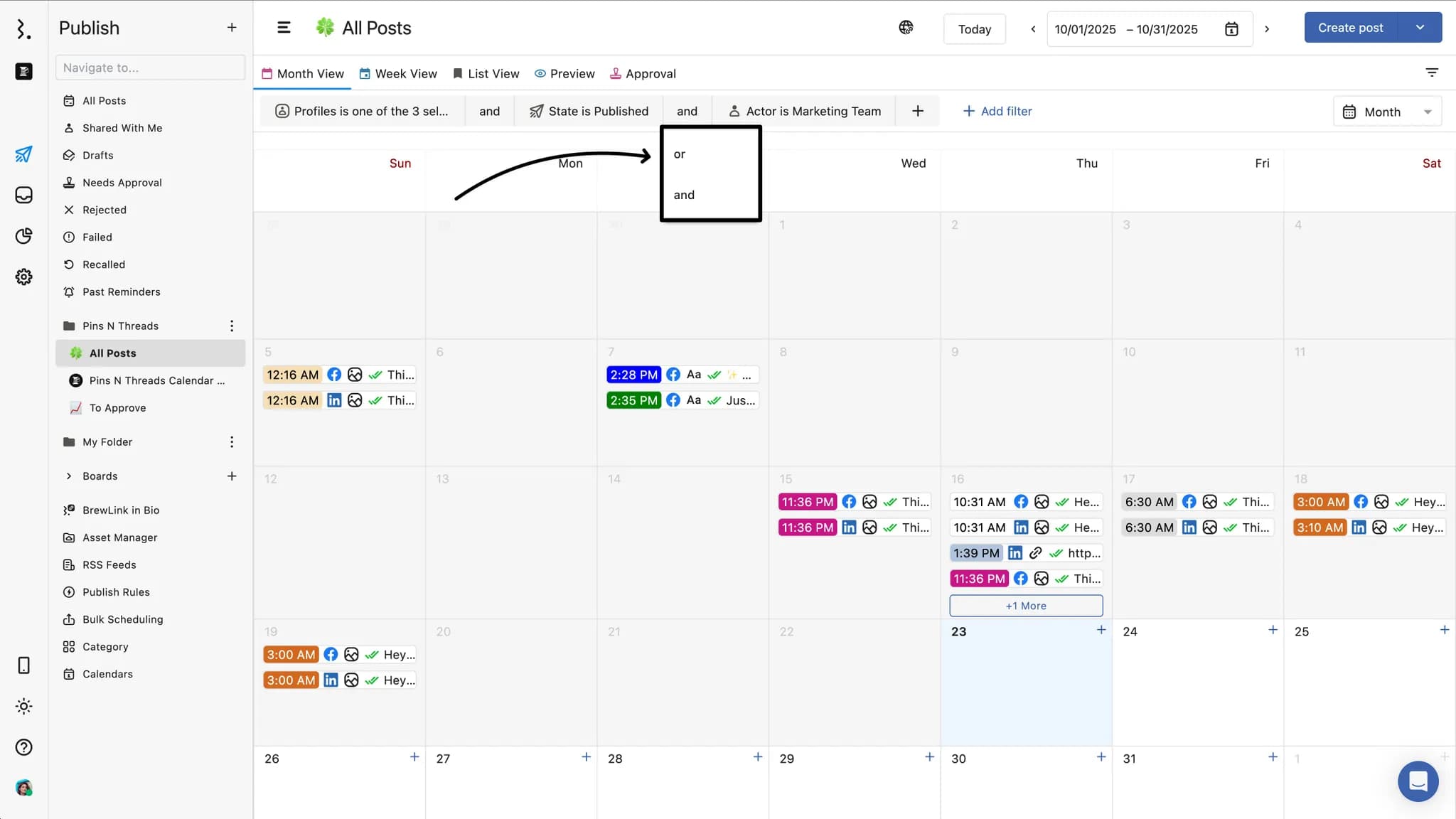Image resolution: width=1456 pixels, height=819 pixels.
Task: Open the Month view dropdown
Action: 1387,112
